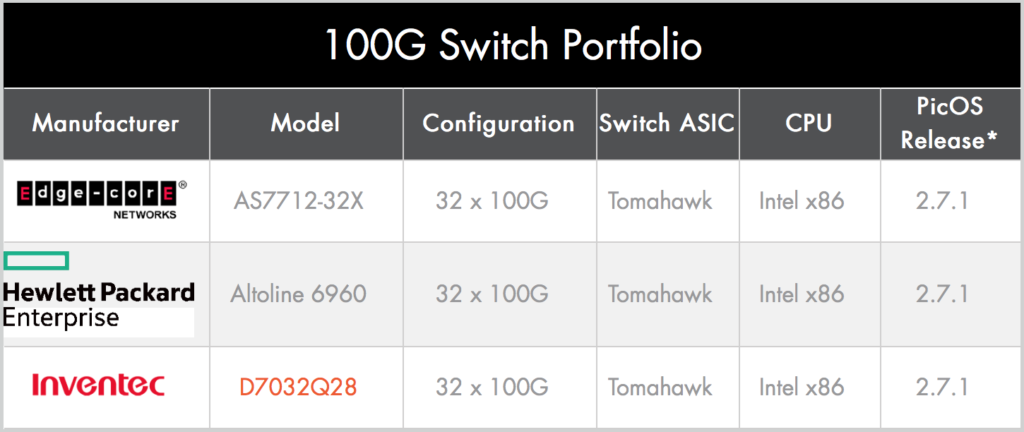This screenshot has width=1024, height=432.
Task: Select Intel x86 in the Edge-core row
Action: click(802, 201)
